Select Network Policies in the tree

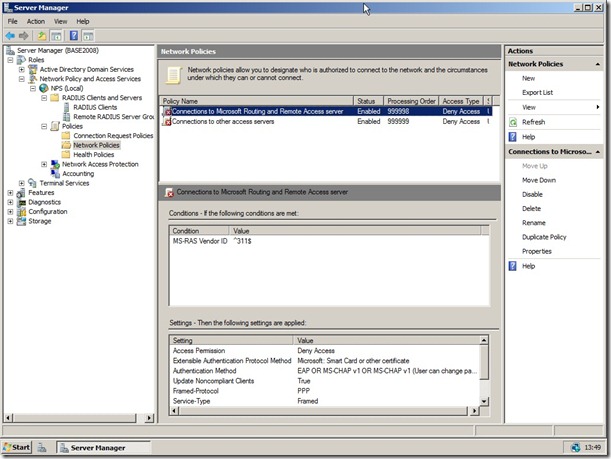[96, 145]
